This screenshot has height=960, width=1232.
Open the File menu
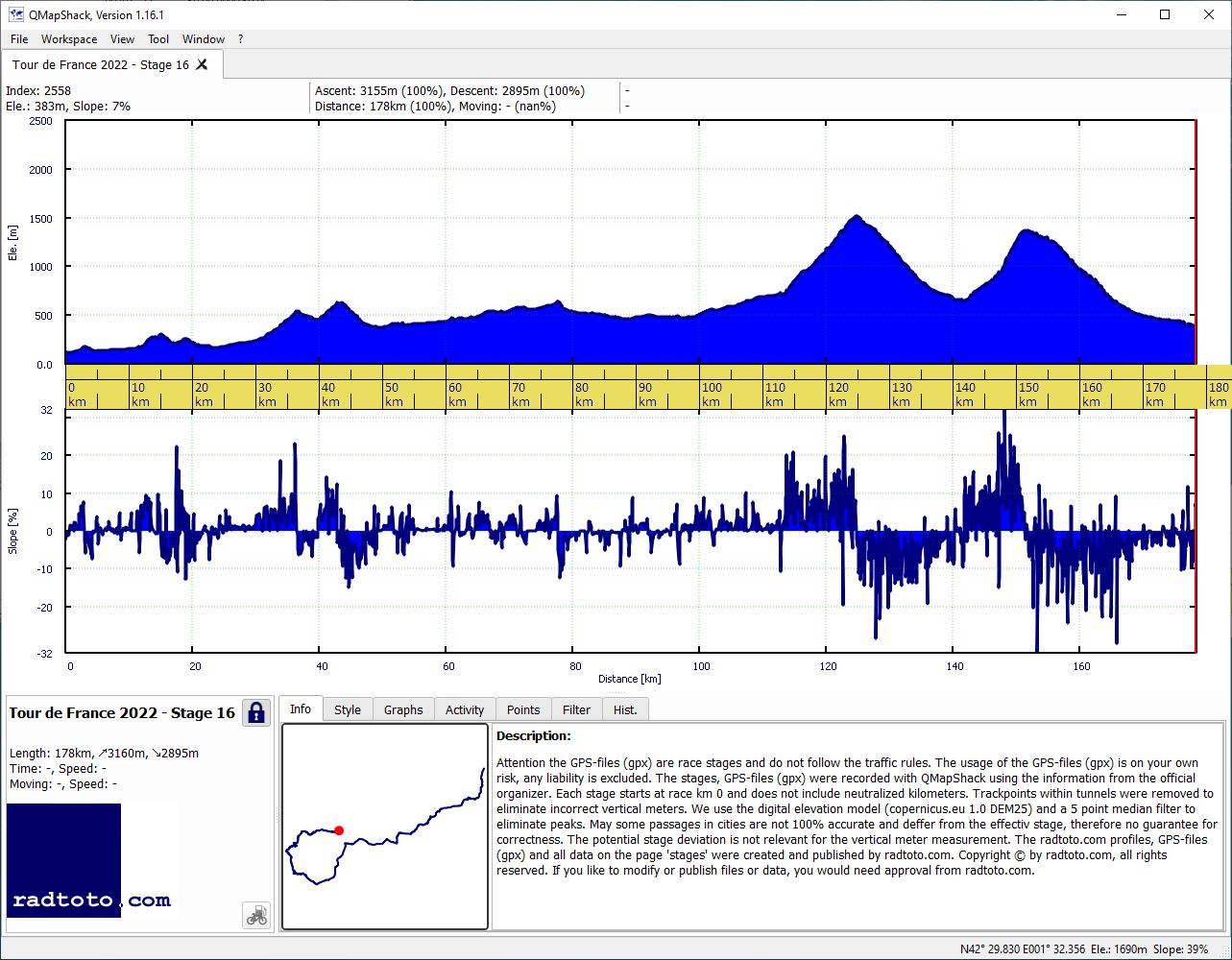click(19, 39)
